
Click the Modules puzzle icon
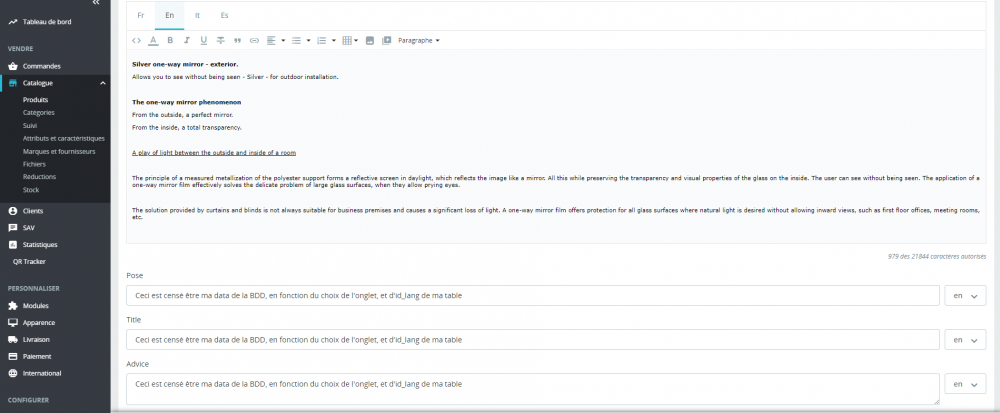coord(13,306)
